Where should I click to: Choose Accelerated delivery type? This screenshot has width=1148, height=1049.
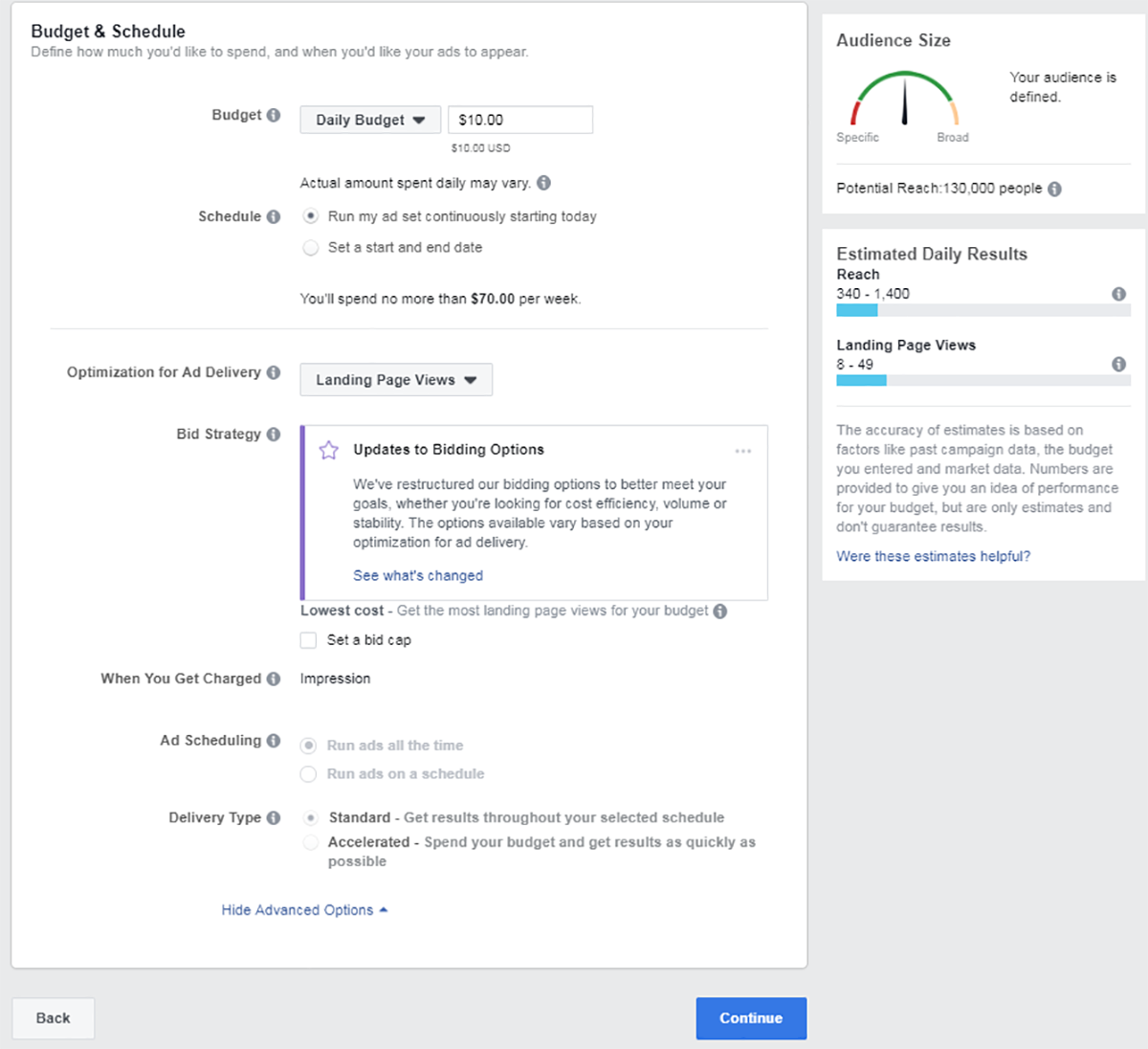click(310, 843)
